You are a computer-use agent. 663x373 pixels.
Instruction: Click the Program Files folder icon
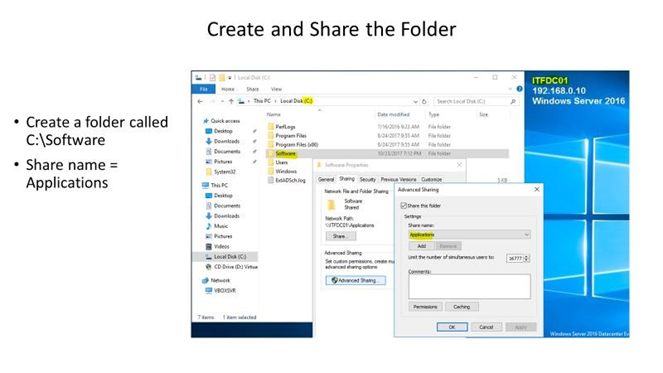pos(271,135)
